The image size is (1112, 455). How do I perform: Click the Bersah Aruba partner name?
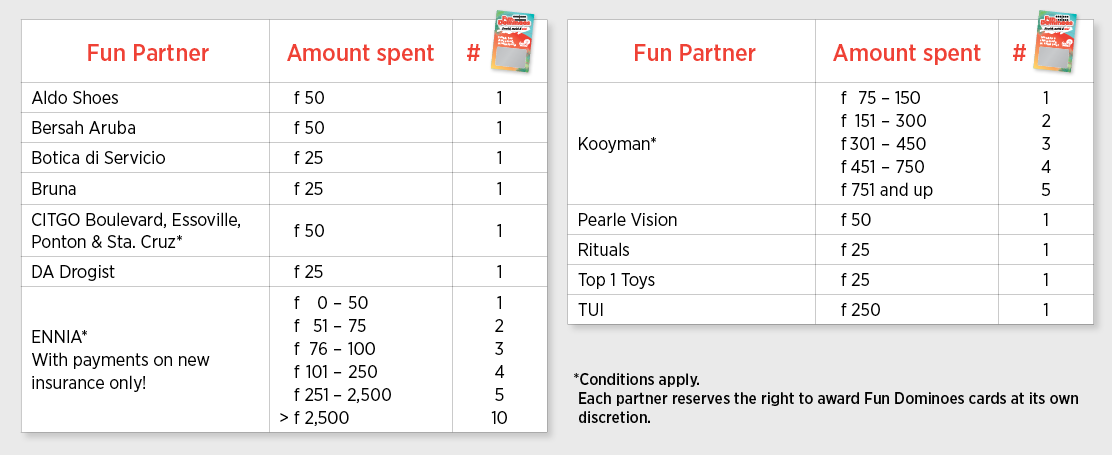tap(83, 128)
